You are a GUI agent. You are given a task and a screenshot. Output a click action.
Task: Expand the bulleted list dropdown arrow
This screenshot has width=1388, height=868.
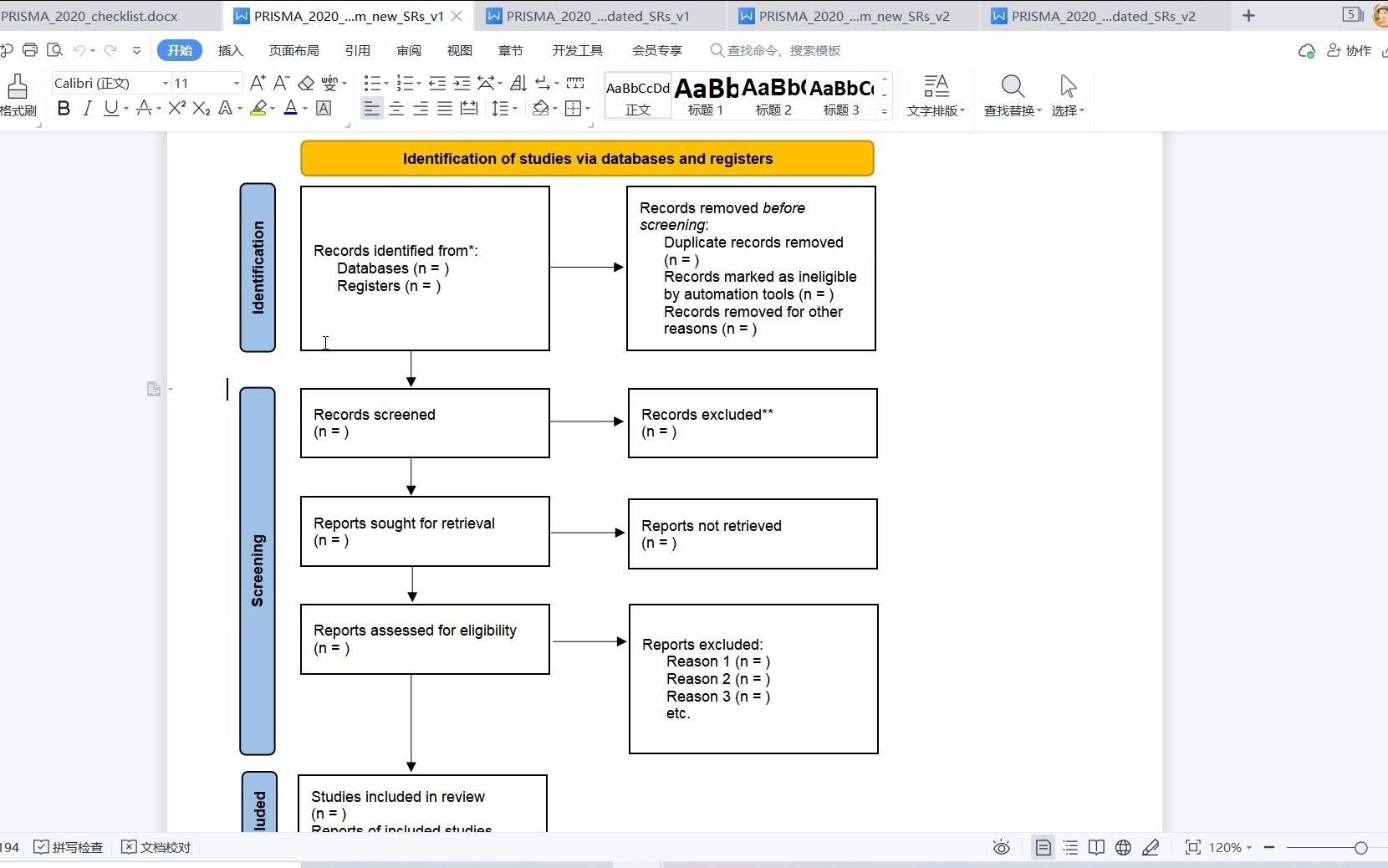pos(386,84)
